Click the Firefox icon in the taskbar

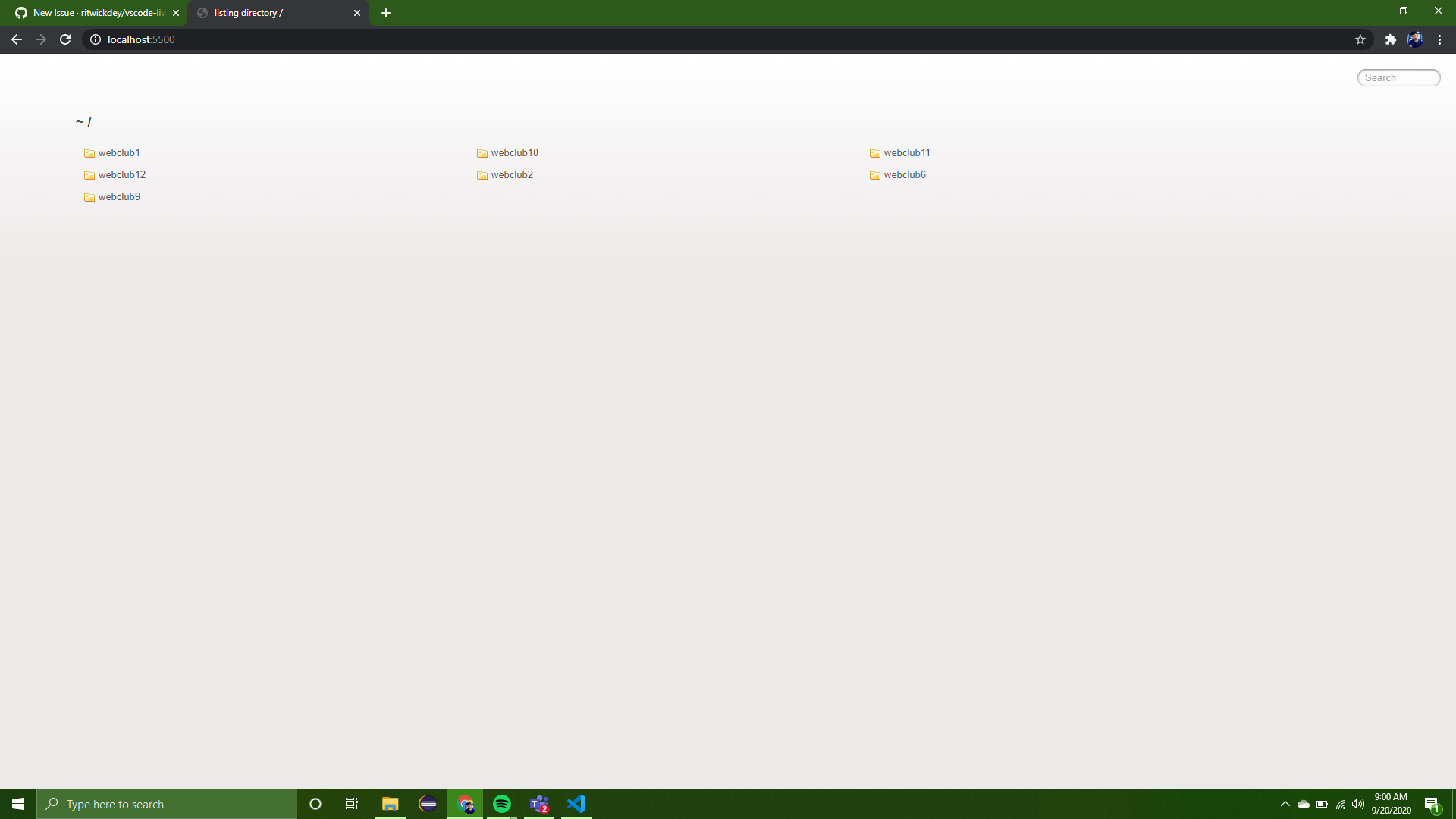pyautogui.click(x=428, y=804)
